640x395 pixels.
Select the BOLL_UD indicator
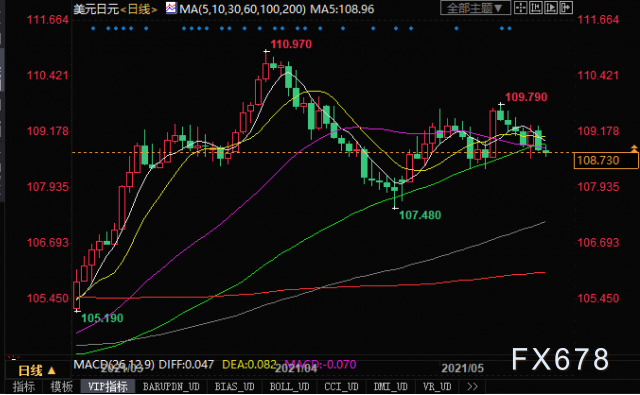point(289,386)
